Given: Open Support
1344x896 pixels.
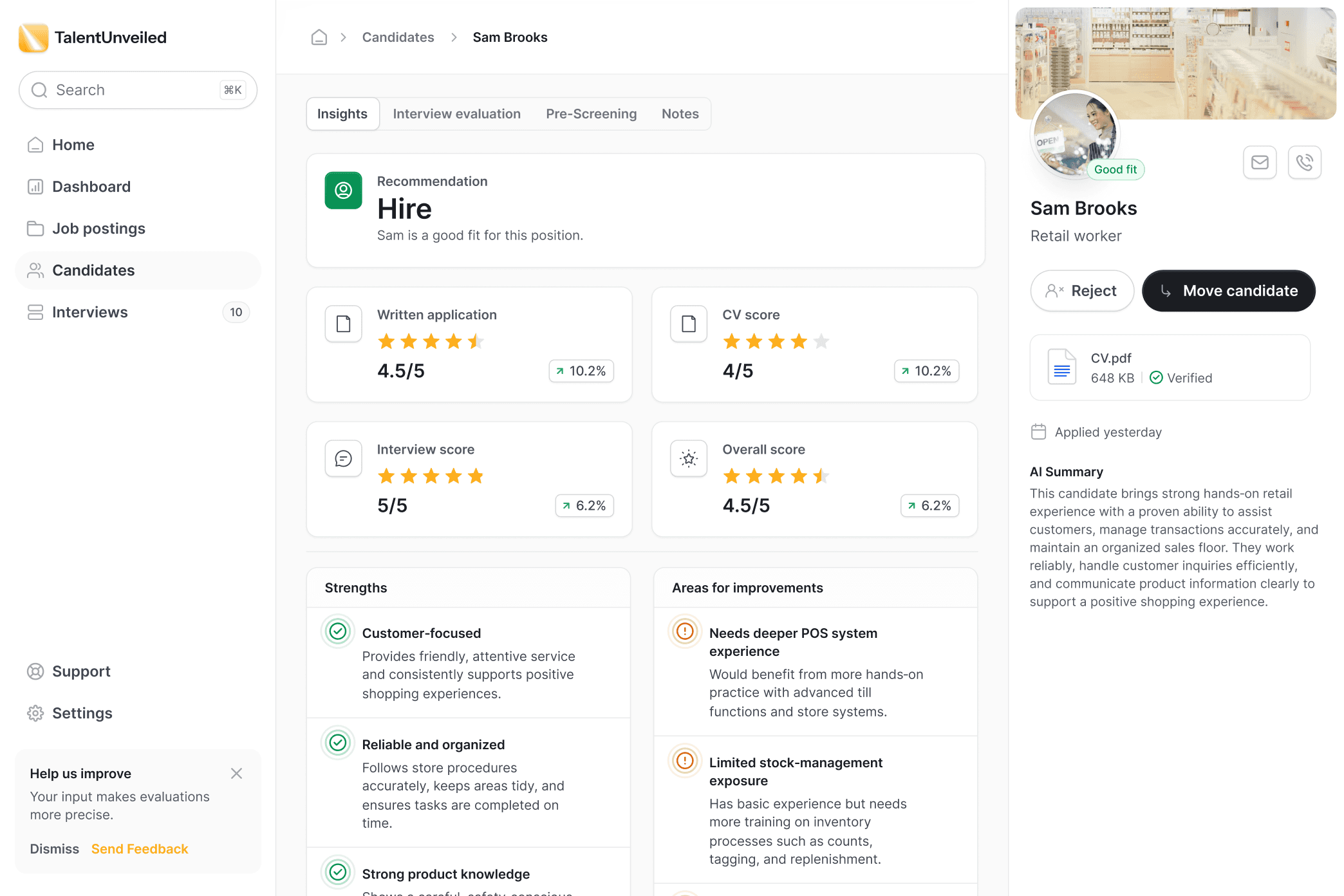Looking at the screenshot, I should 81,671.
